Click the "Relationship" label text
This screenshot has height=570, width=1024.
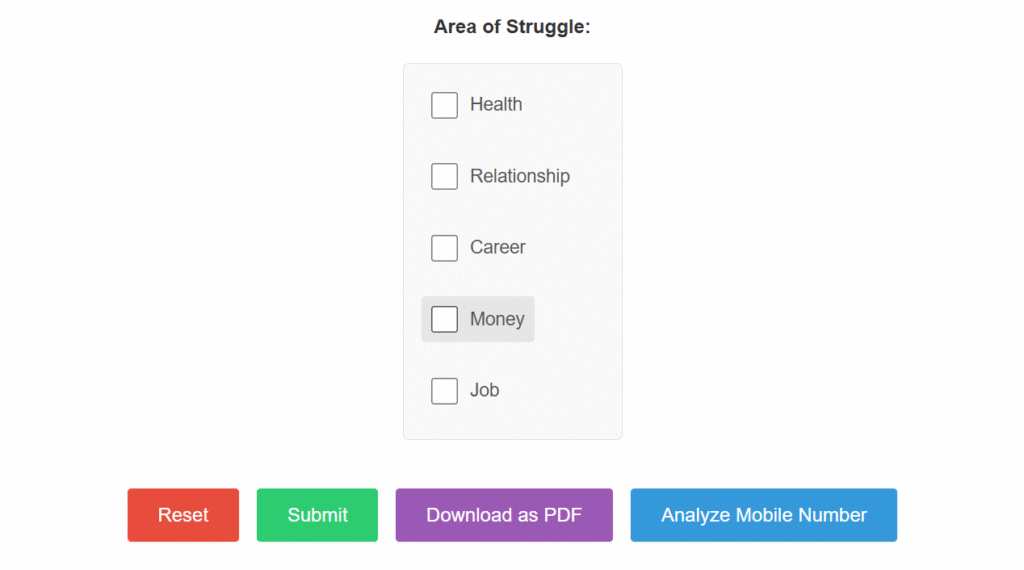tap(520, 176)
